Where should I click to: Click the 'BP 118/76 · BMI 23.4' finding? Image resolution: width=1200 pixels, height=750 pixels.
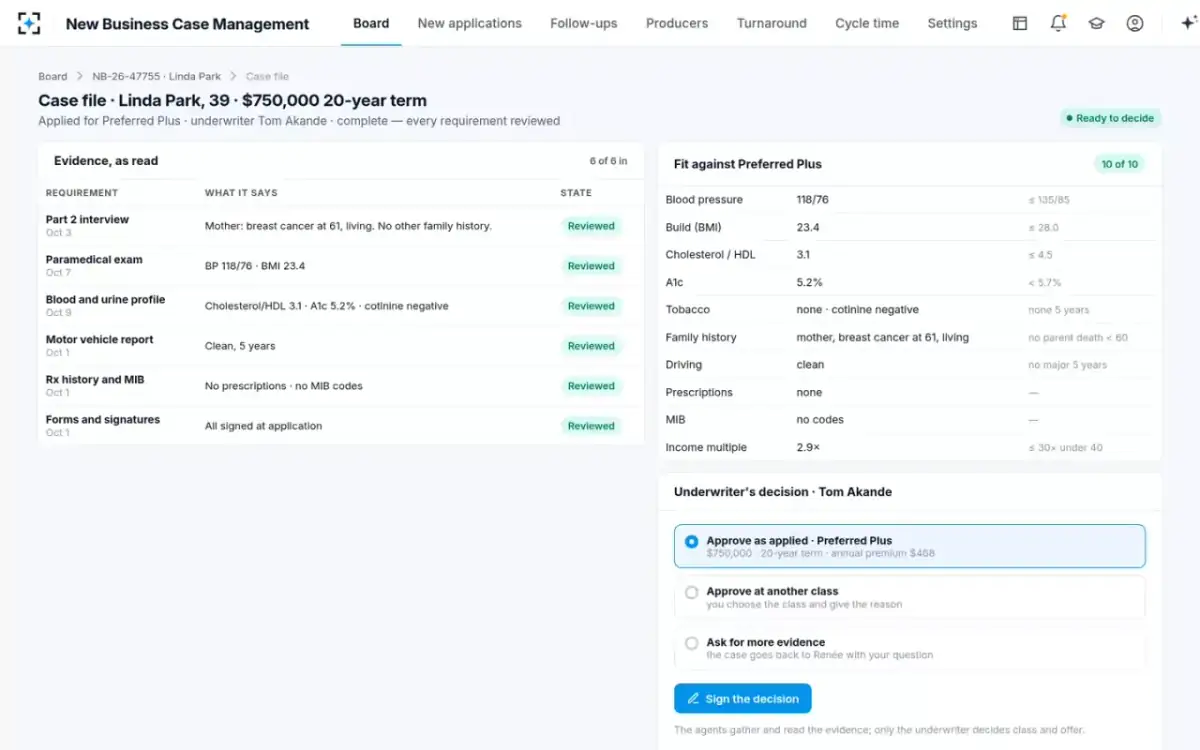coord(255,266)
